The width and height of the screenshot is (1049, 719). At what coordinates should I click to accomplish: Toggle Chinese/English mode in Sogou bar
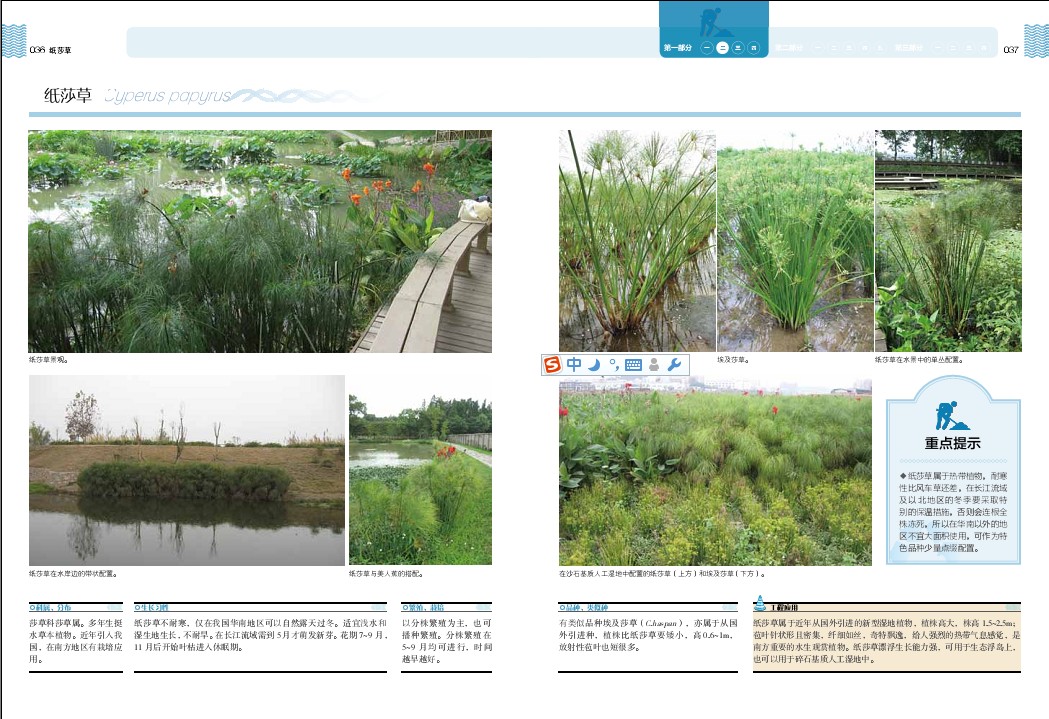click(x=574, y=365)
